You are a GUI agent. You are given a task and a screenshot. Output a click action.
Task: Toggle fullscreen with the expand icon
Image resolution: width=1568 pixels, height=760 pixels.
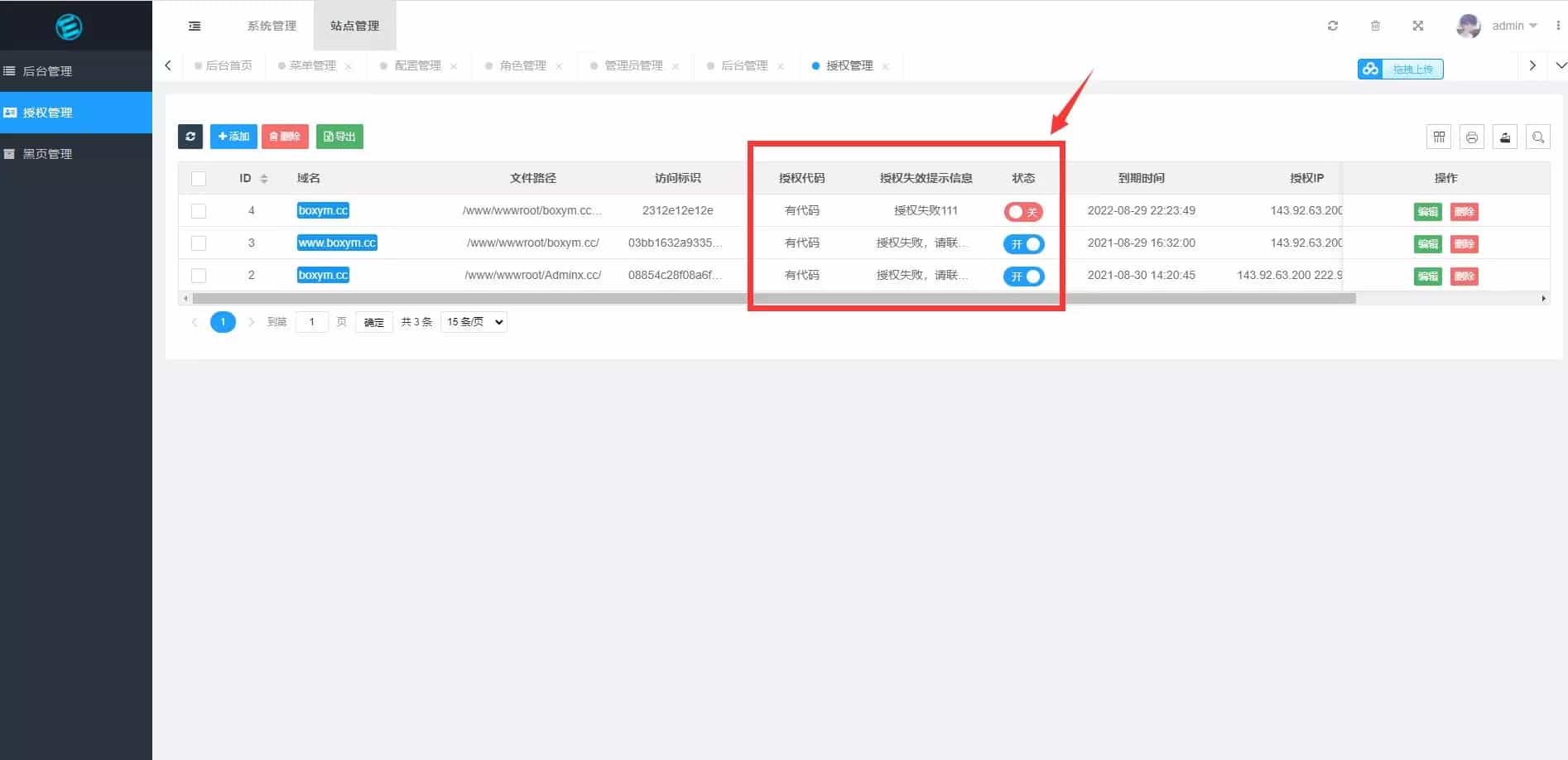tap(1417, 26)
